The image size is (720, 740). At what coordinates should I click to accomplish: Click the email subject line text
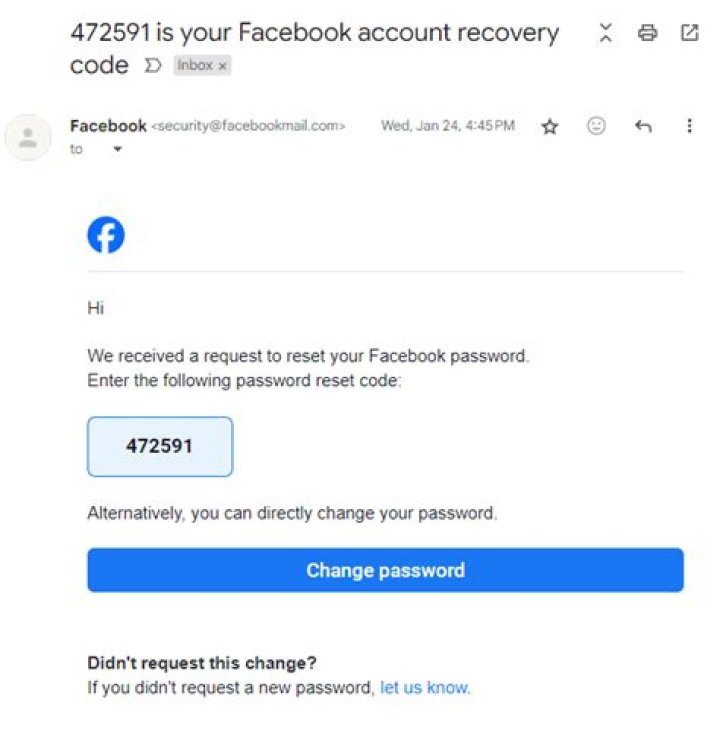coord(314,33)
